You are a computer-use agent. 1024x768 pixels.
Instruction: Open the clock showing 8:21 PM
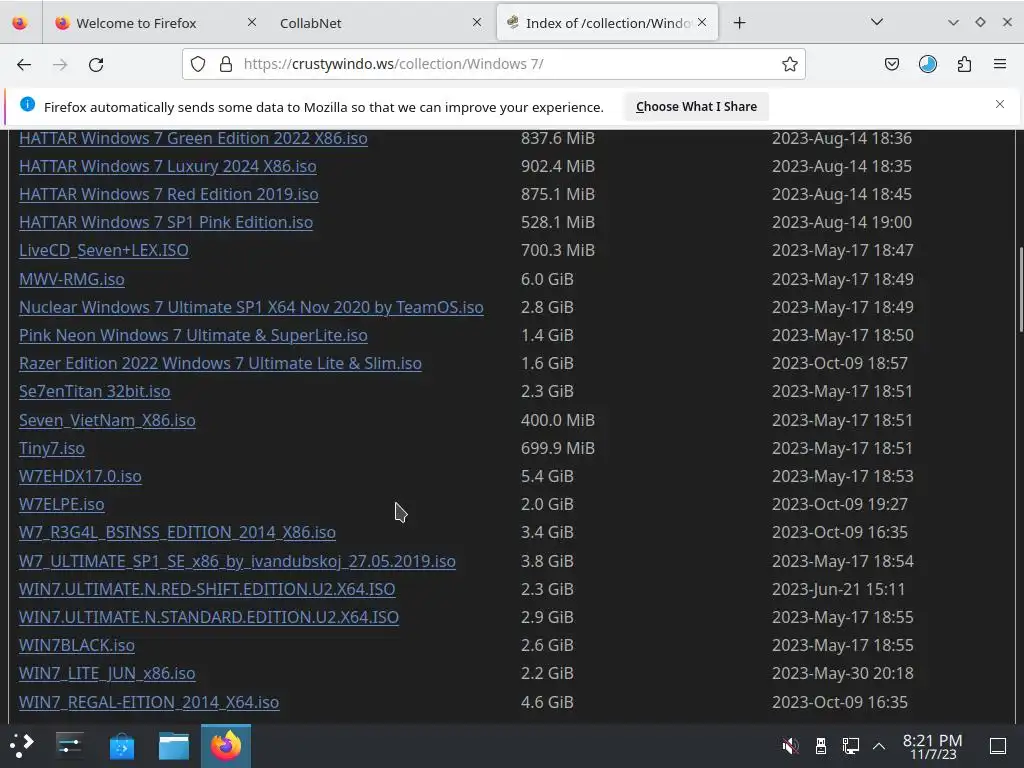point(932,746)
